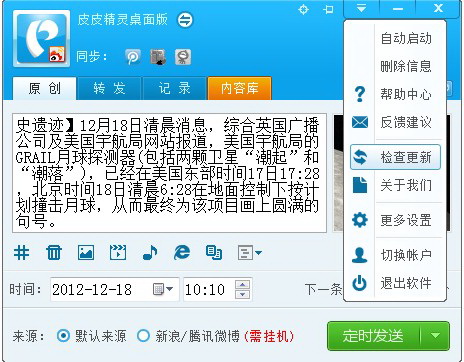Click the refresh arrows icon for 检查更新
Viewport: 464px width, 362px height.
pos(360,157)
